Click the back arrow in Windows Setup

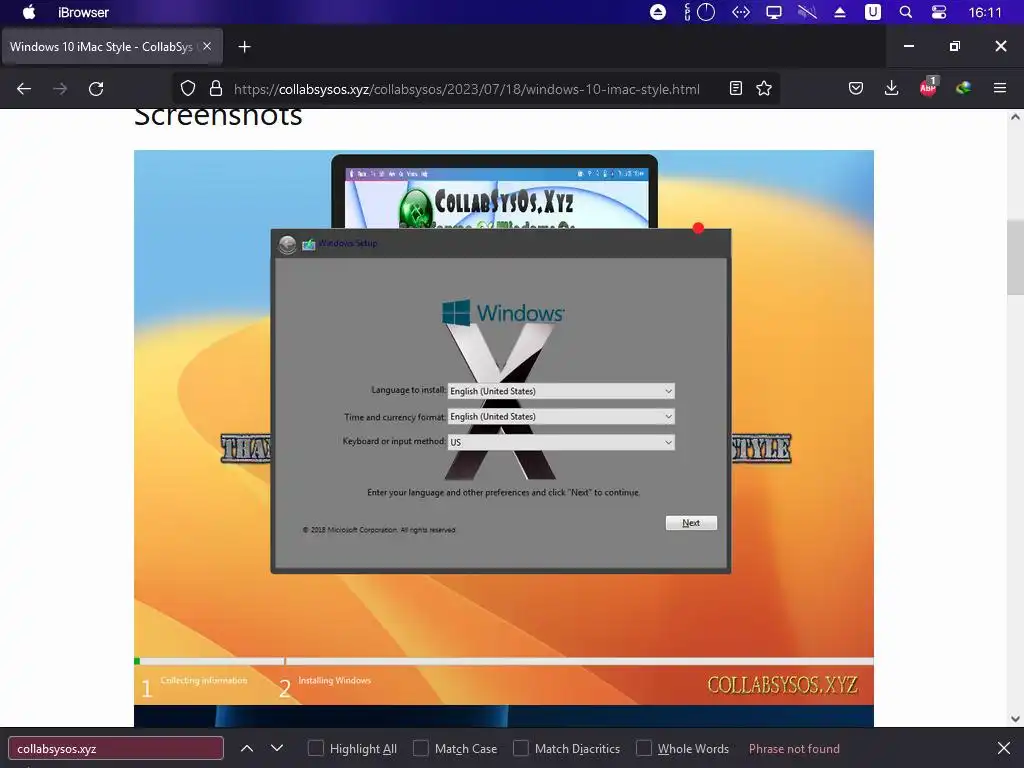point(287,244)
